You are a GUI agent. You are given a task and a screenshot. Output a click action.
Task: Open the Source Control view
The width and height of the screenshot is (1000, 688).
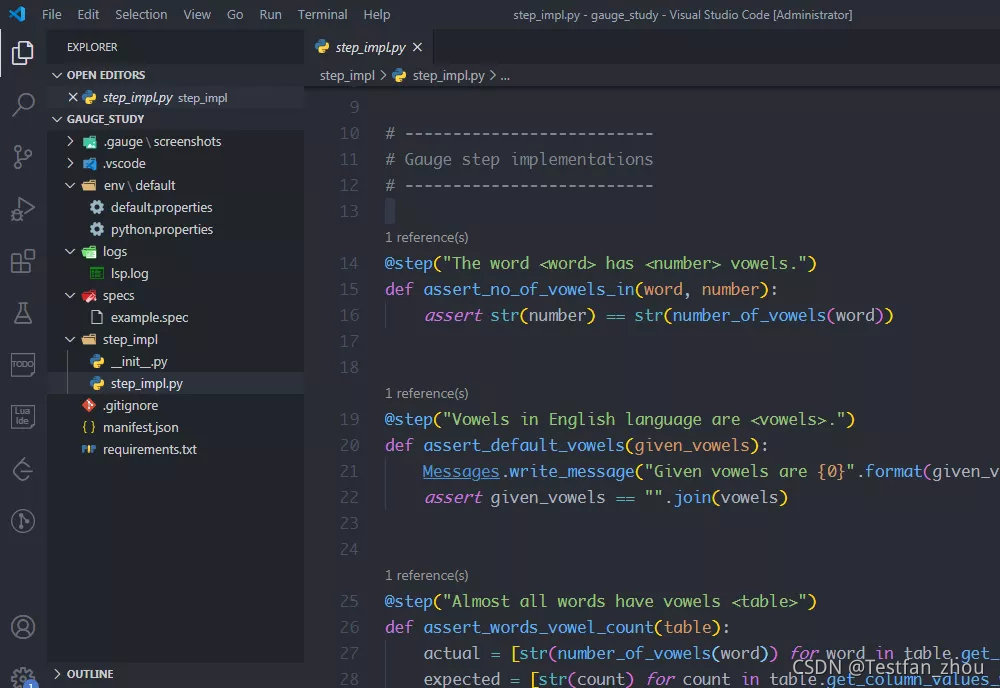(x=22, y=157)
